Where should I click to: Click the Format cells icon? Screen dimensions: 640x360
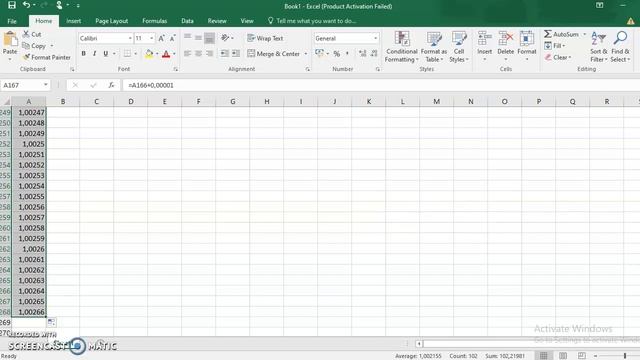pyautogui.click(x=527, y=39)
